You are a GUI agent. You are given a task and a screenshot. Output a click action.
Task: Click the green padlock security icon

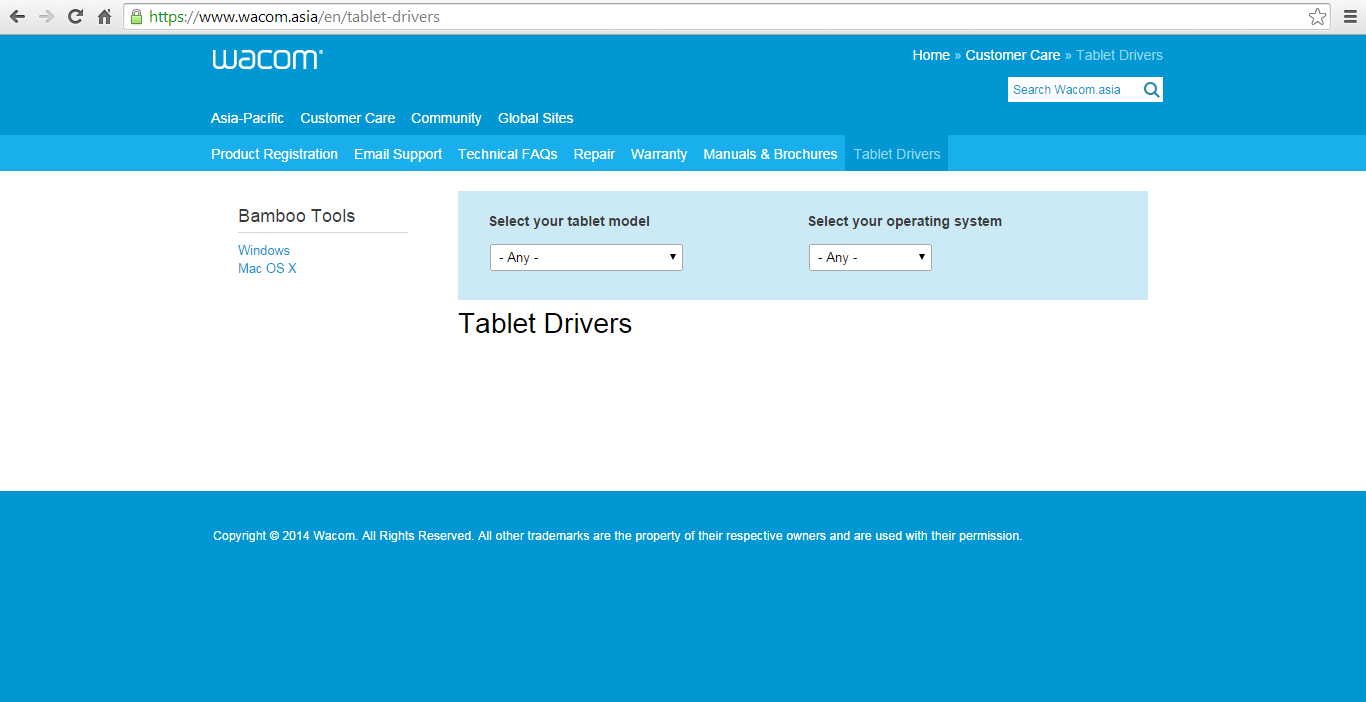(x=137, y=17)
